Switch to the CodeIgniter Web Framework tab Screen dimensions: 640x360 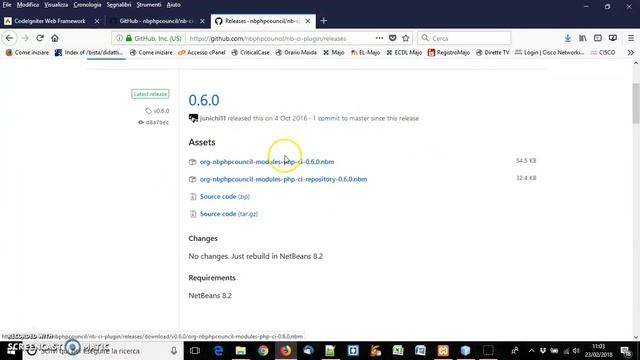click(50, 21)
